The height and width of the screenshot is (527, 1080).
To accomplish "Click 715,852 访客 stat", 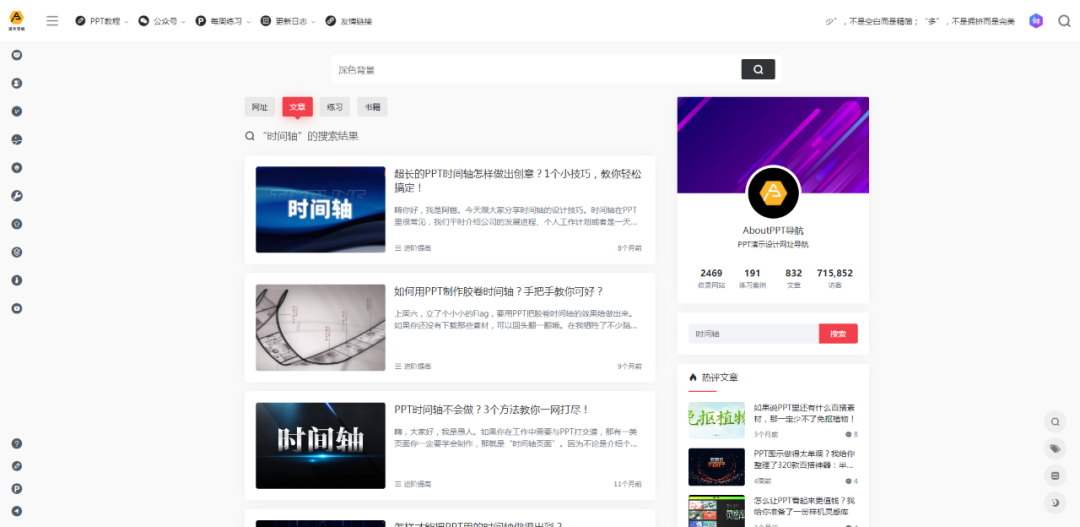I will click(835, 278).
